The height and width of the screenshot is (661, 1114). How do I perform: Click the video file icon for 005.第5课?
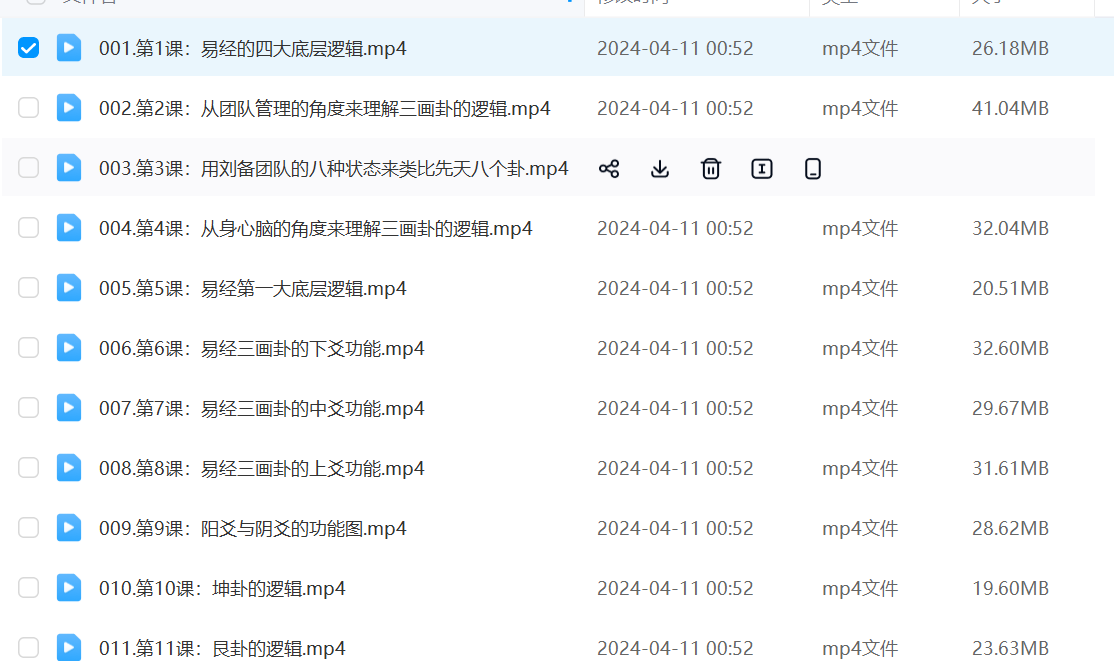[69, 288]
